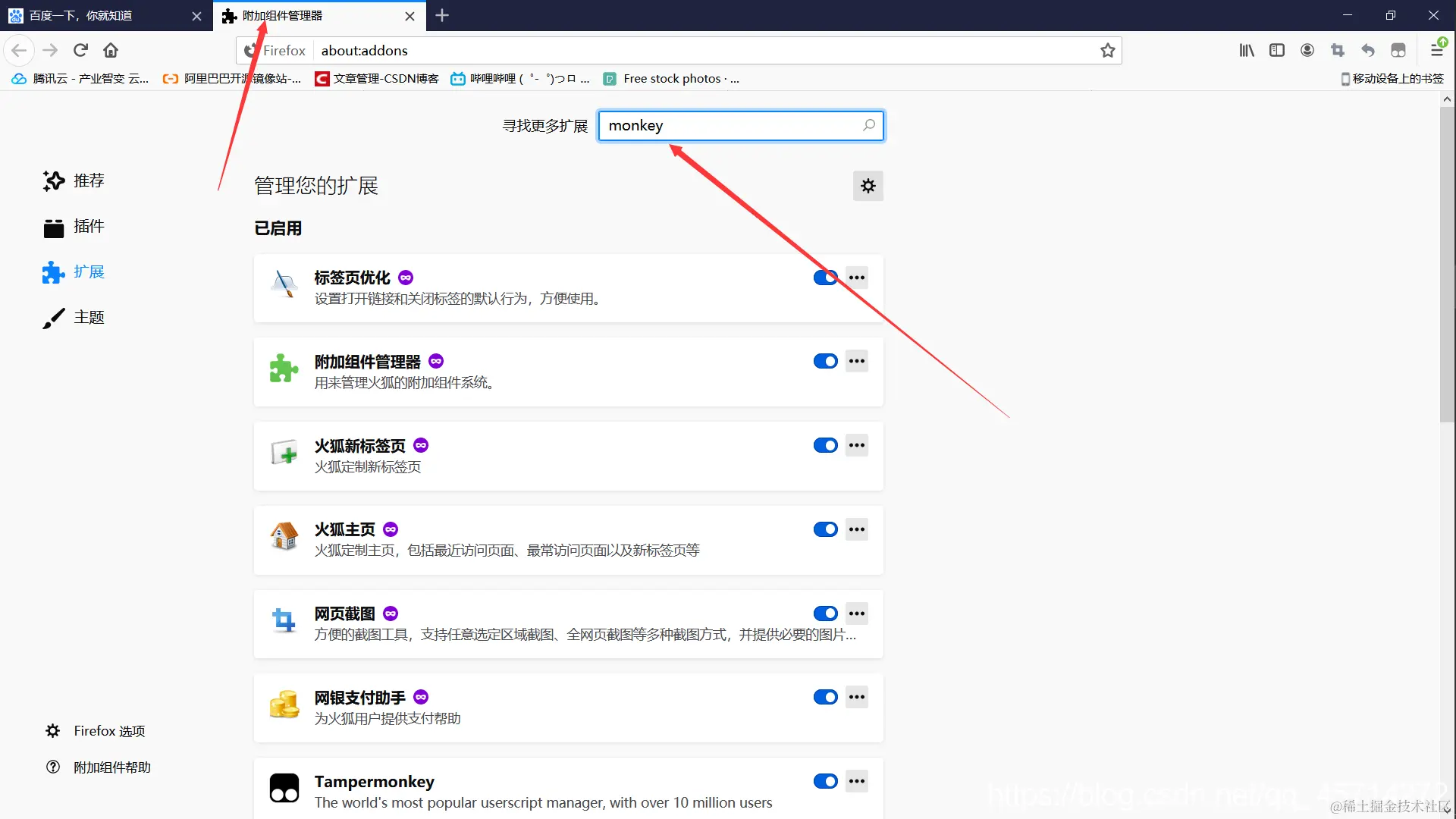Open the gear tools menu for extensions
The width and height of the screenshot is (1456, 819).
868,186
